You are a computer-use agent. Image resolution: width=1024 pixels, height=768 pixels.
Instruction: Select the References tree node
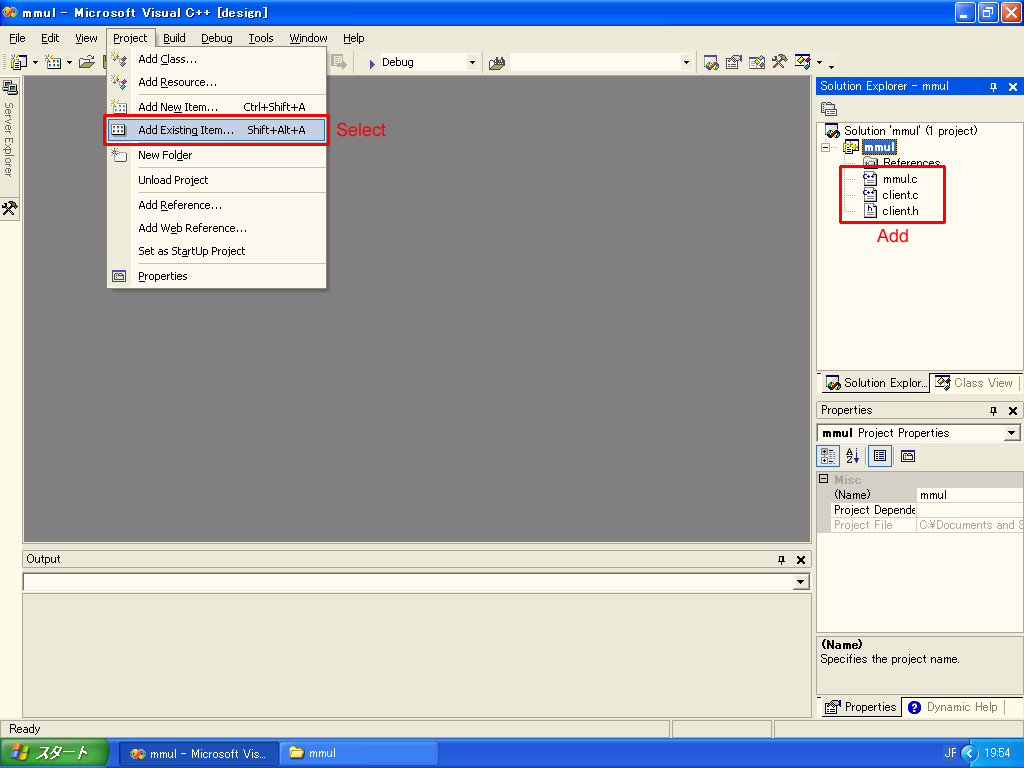tap(911, 163)
